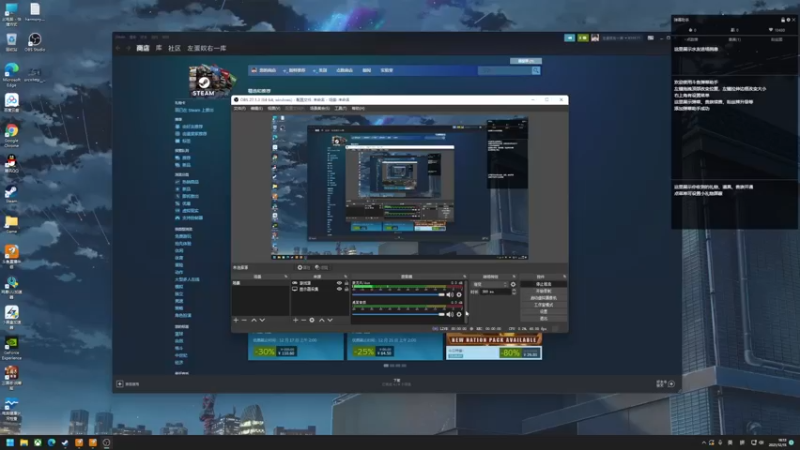Start virtual camera in OBS controls
Image resolution: width=800 pixels, height=450 pixels.
[543, 298]
